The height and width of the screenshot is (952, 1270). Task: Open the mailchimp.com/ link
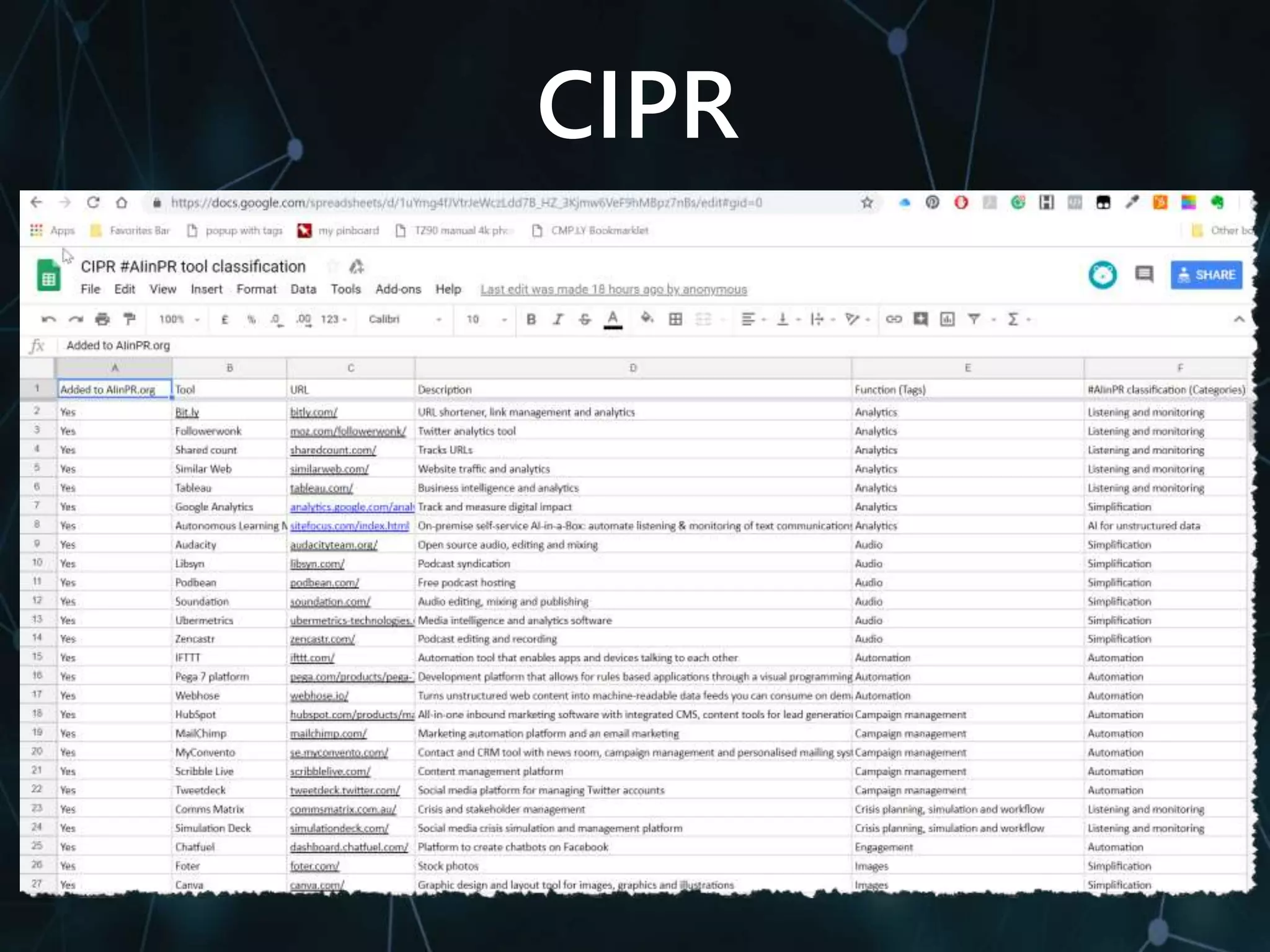328,733
